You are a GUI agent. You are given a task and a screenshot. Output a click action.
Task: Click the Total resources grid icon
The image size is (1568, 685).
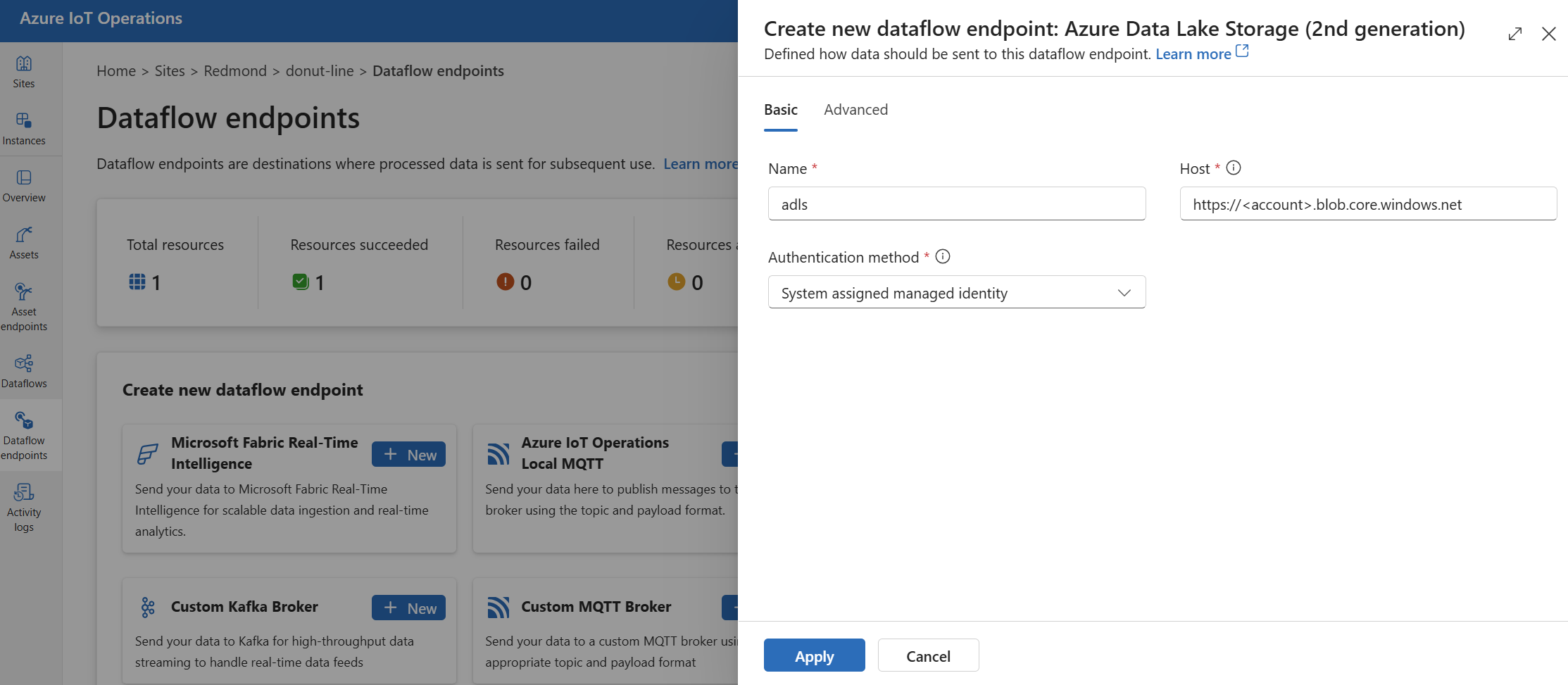pyautogui.click(x=137, y=282)
